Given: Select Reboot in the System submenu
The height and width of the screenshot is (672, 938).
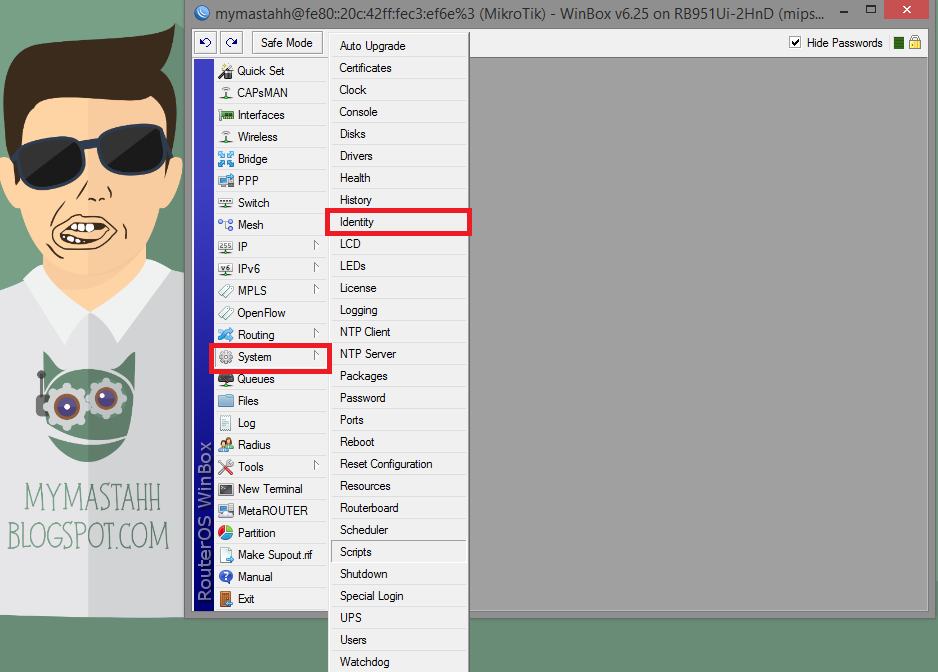Looking at the screenshot, I should (398, 442).
